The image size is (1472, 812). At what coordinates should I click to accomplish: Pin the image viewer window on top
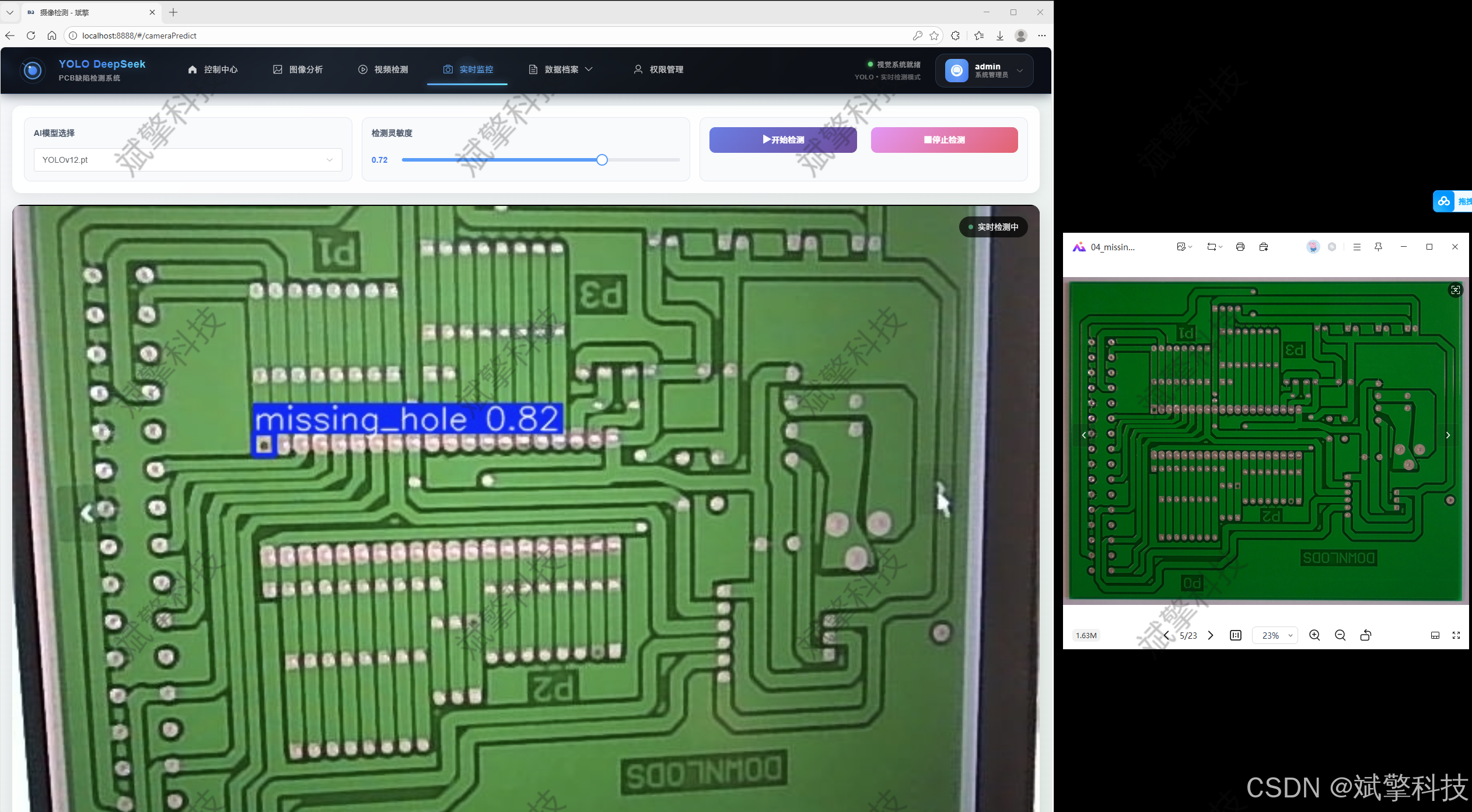click(1378, 247)
